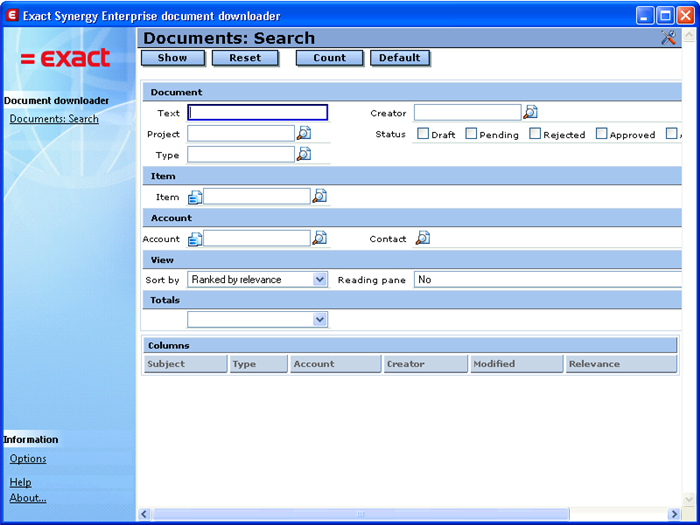The height and width of the screenshot is (525, 700).
Task: Minimize the document downloader window
Action: coord(644,16)
